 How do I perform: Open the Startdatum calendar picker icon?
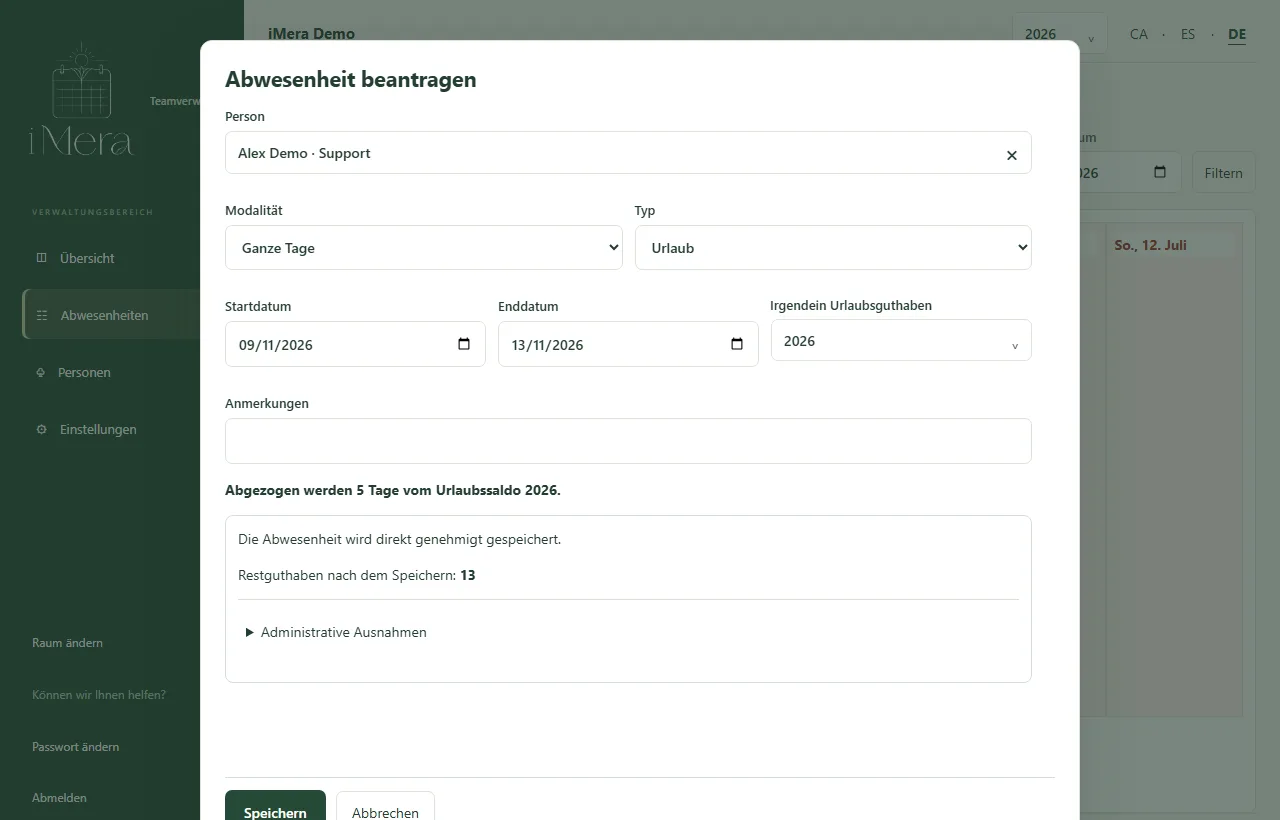(x=464, y=344)
